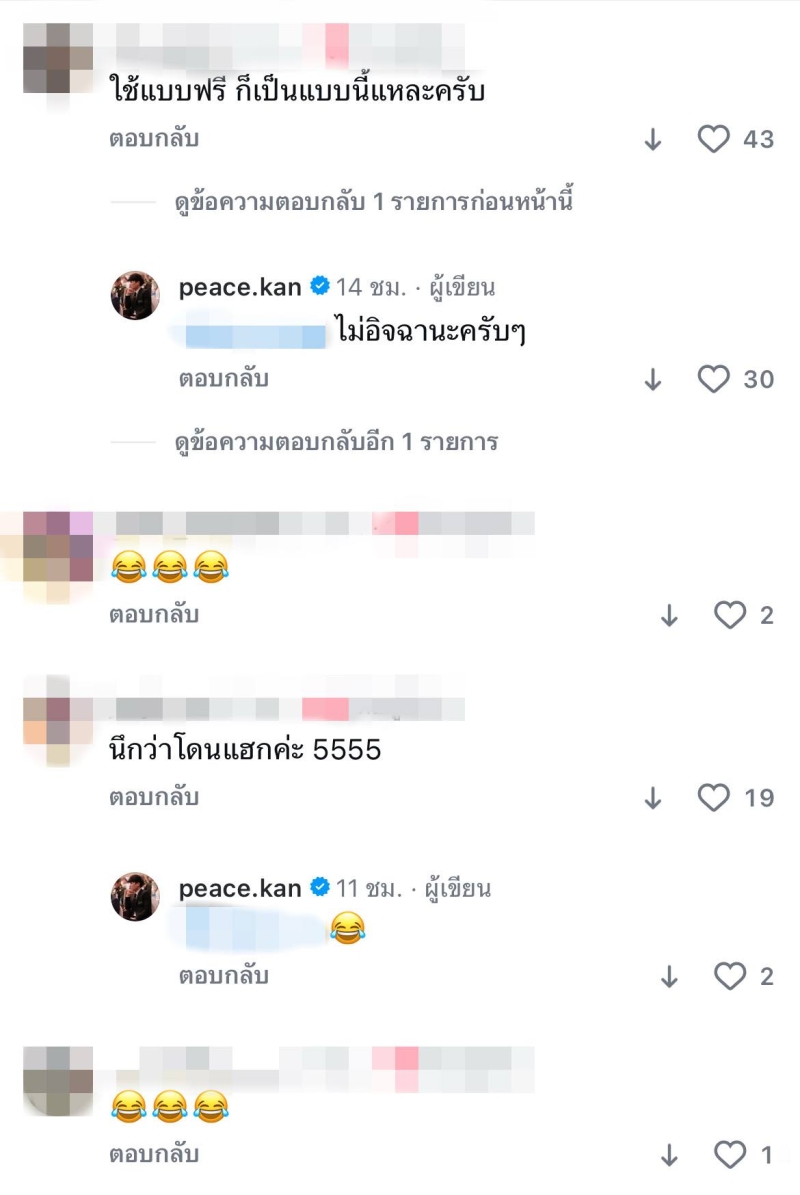Like the comment with 19 likes
Viewport: 800px width, 1195px height.
[714, 798]
